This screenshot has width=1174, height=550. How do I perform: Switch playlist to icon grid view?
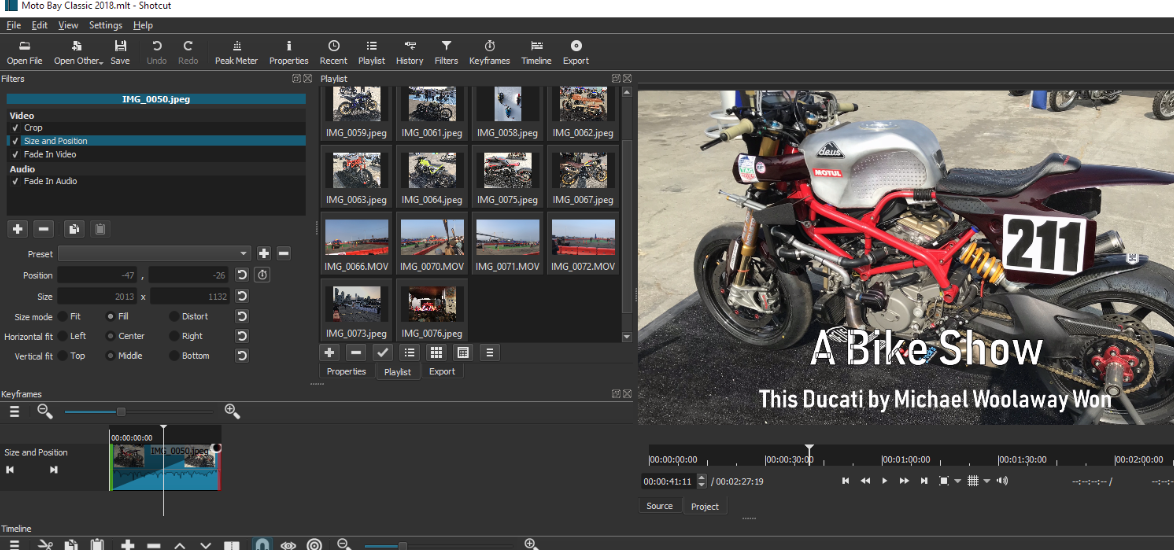(436, 352)
